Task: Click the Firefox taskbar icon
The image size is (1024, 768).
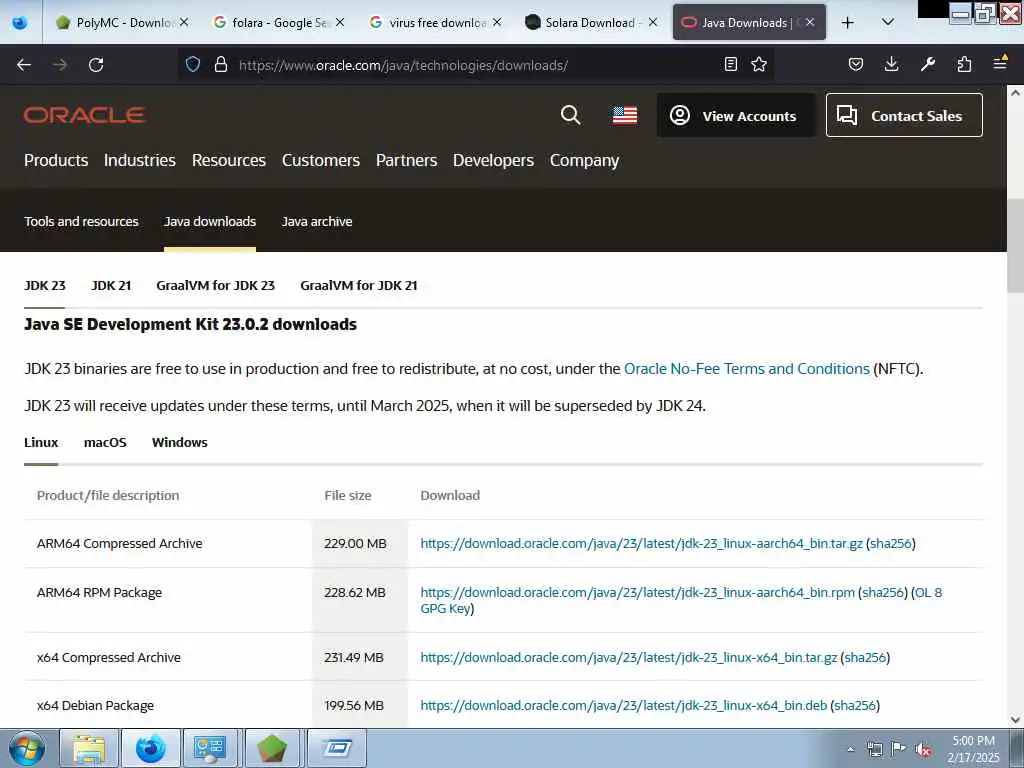Action: tap(150, 748)
